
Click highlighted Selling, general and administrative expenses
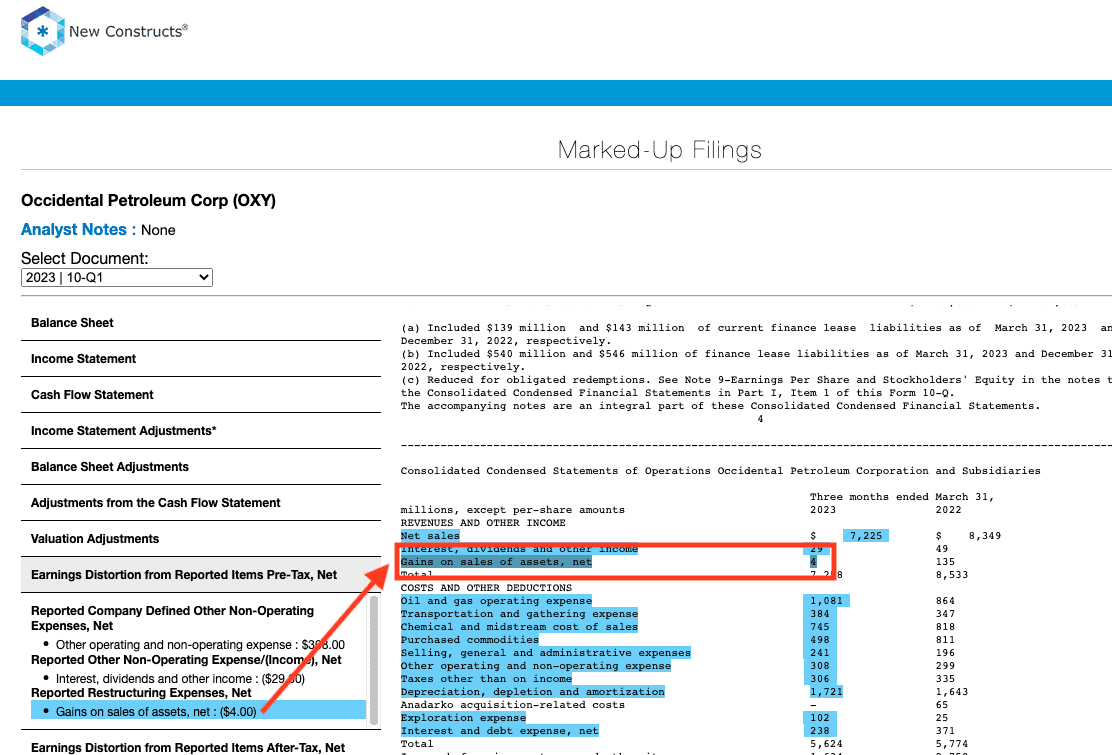click(x=545, y=653)
